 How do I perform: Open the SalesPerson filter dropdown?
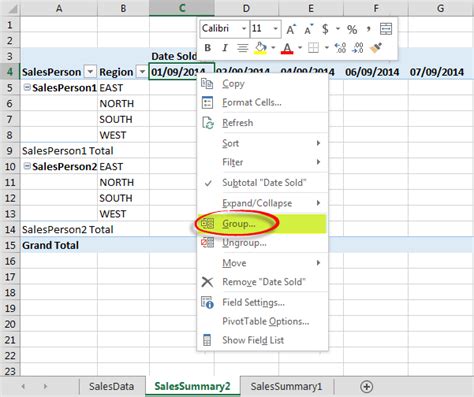click(x=90, y=72)
